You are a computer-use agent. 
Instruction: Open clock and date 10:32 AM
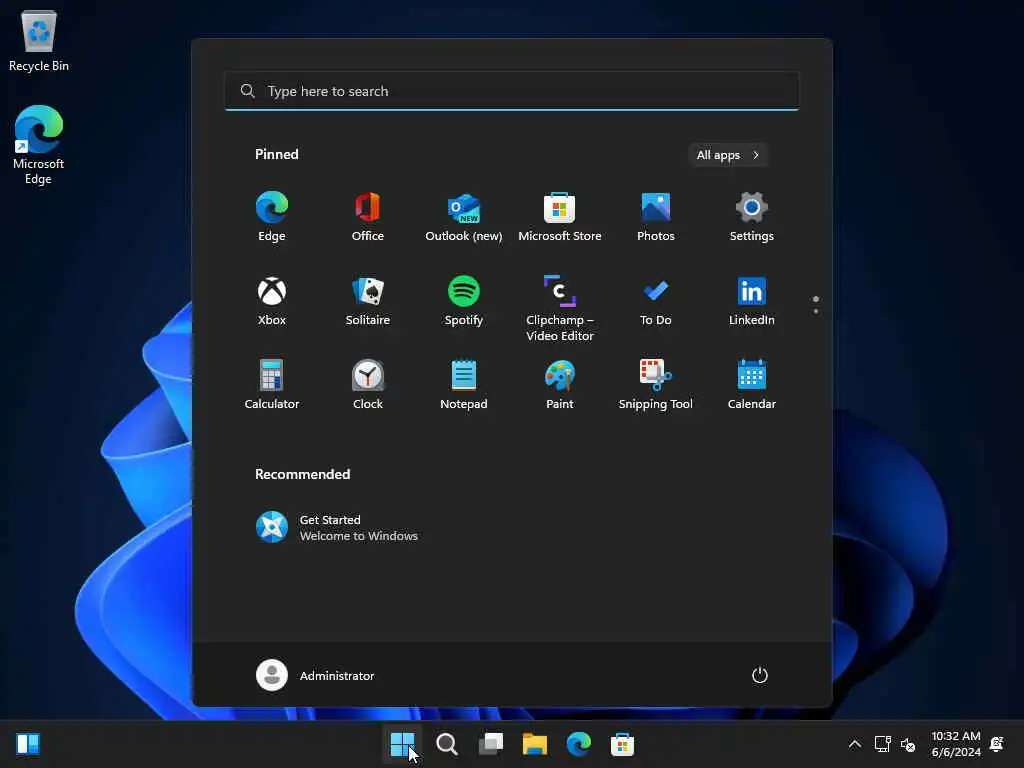click(956, 744)
